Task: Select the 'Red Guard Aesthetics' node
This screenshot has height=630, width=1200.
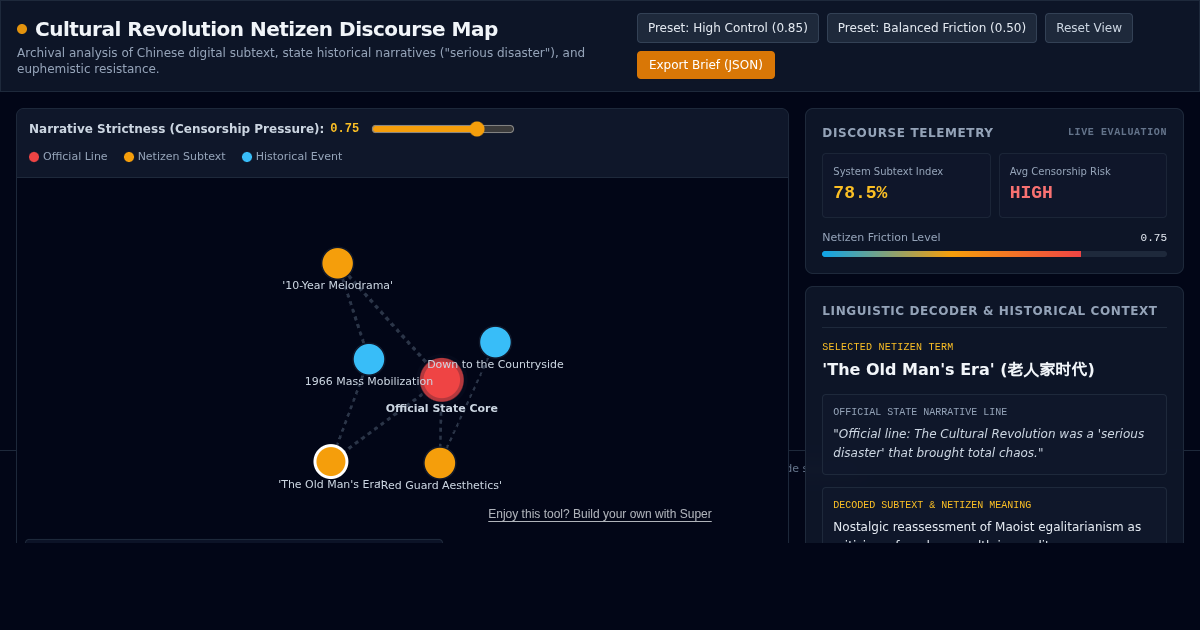Action: click(440, 463)
